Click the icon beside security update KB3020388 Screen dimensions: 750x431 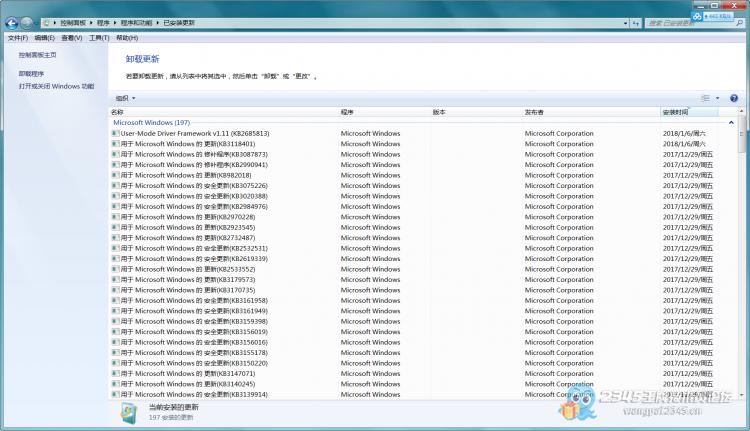pos(115,196)
